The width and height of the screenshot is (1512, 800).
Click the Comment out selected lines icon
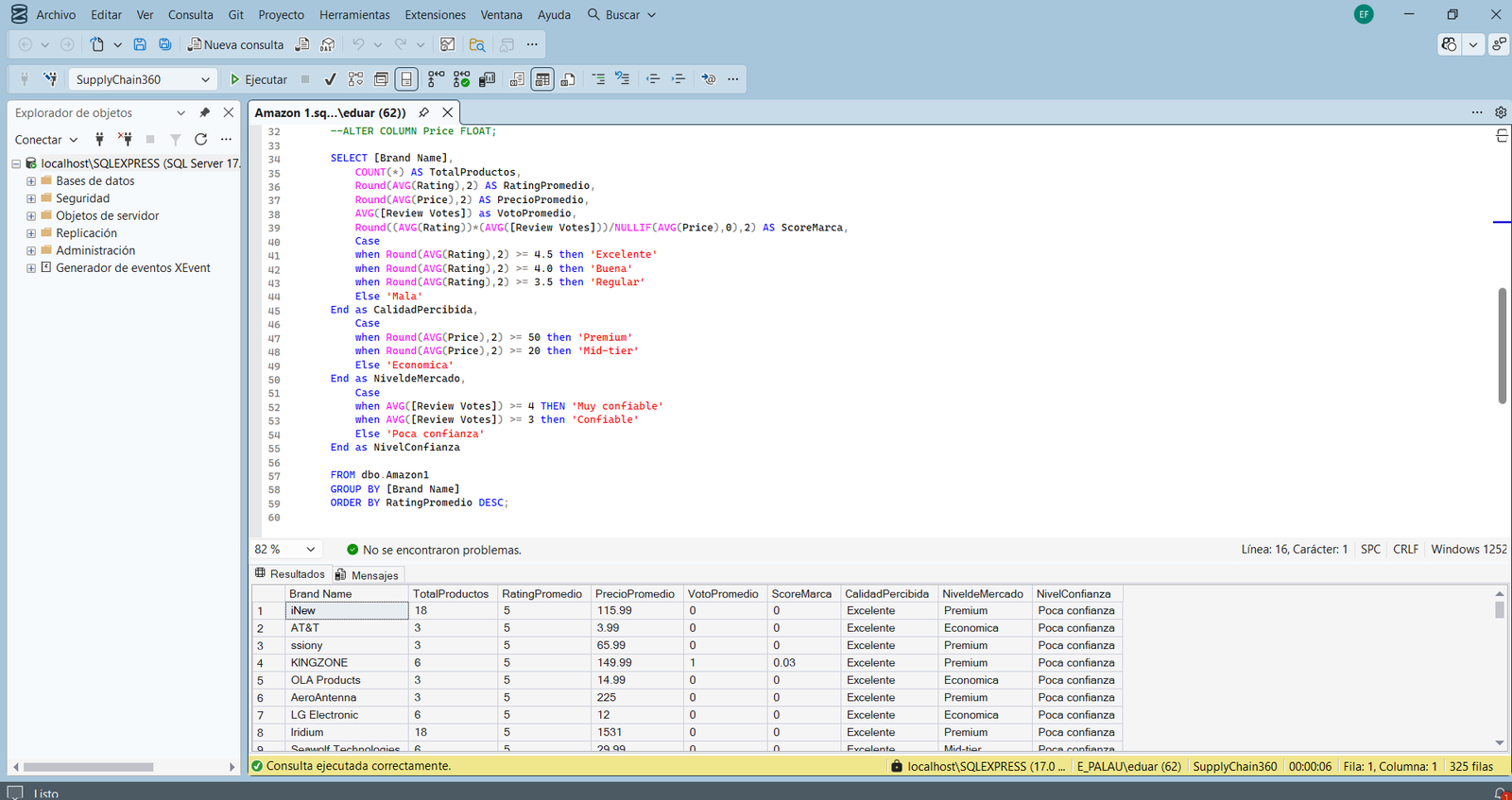pyautogui.click(x=598, y=79)
